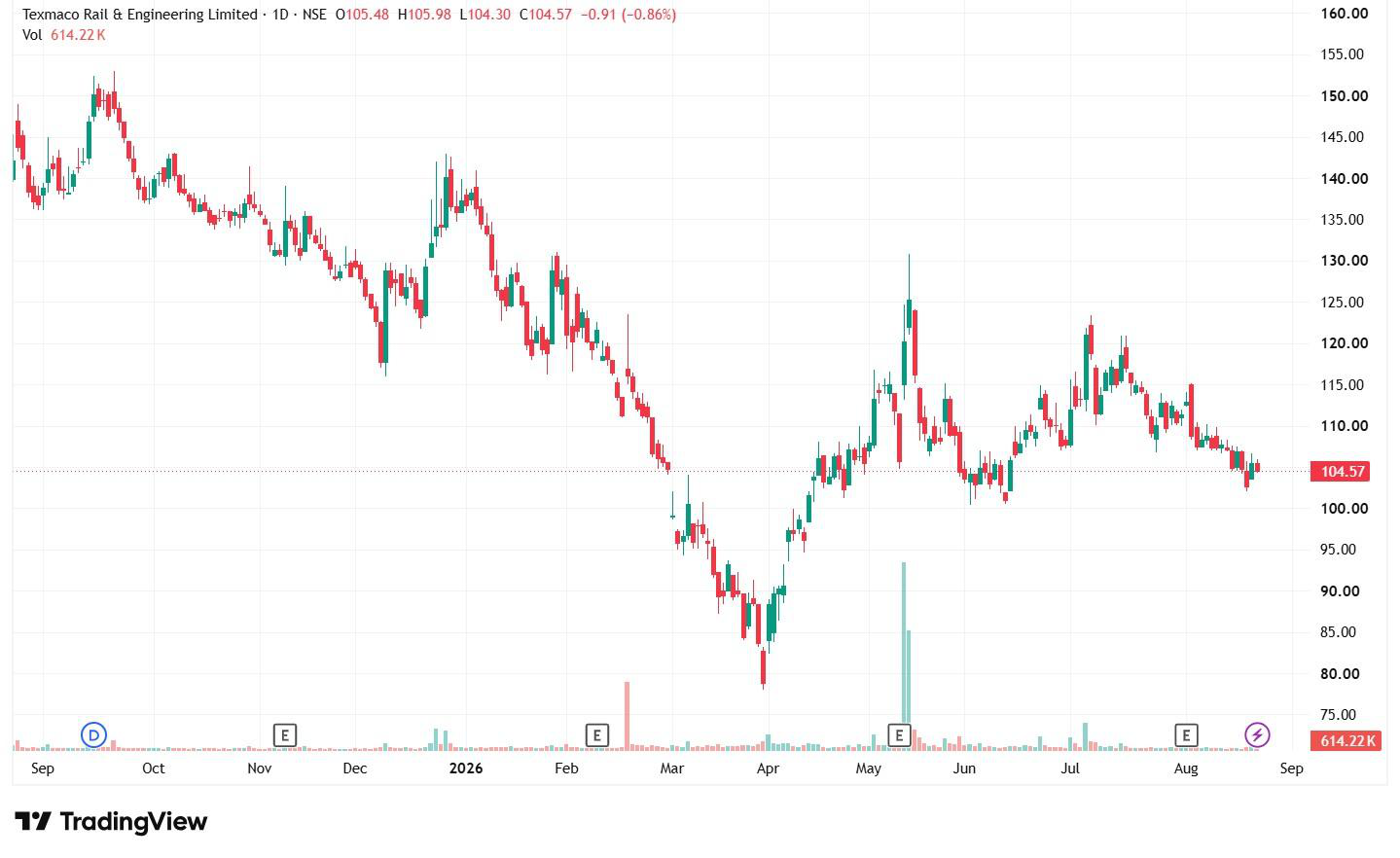Click the 120.00 price axis label
The width and height of the screenshot is (1400, 858).
pos(1344,343)
